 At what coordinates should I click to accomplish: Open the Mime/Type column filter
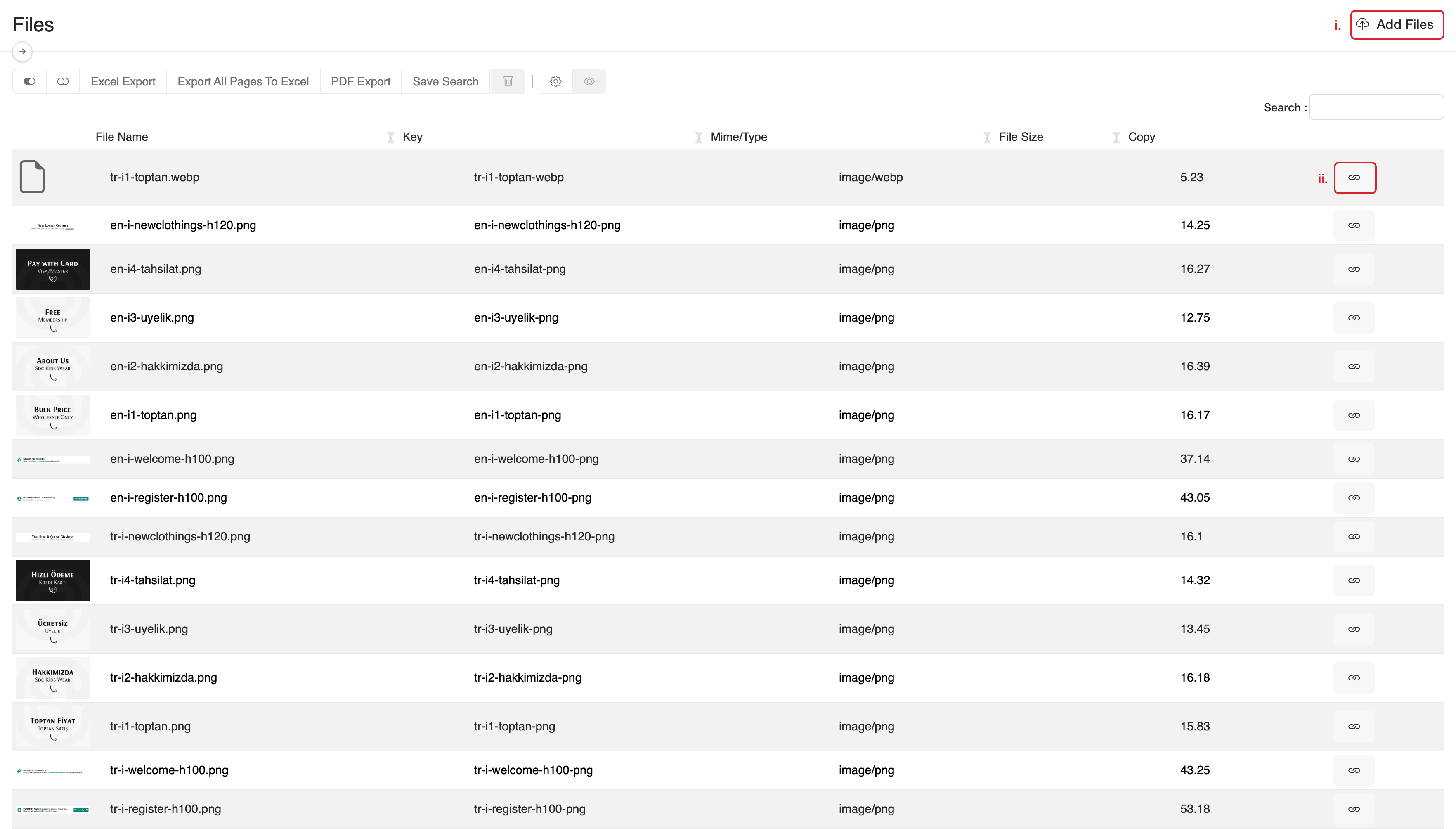pos(987,137)
